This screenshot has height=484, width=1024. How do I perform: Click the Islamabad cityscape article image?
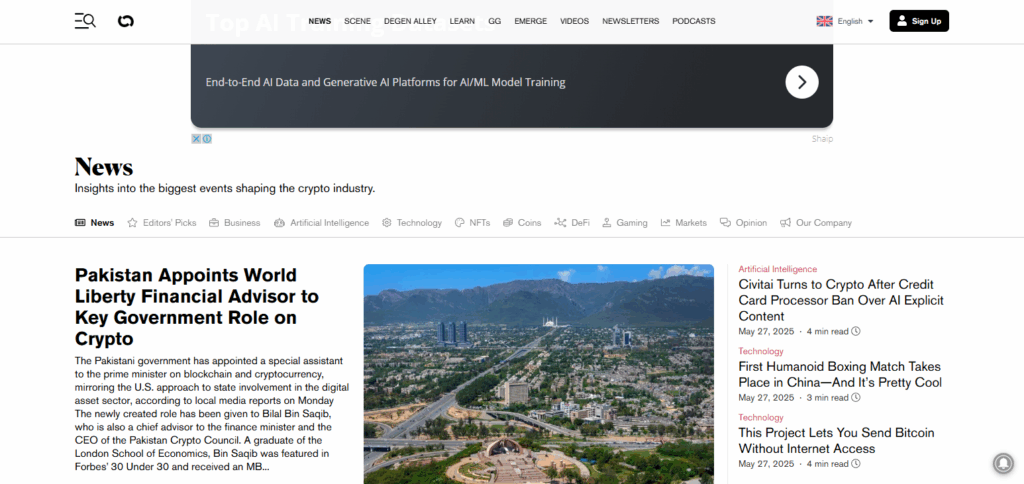tap(538, 374)
